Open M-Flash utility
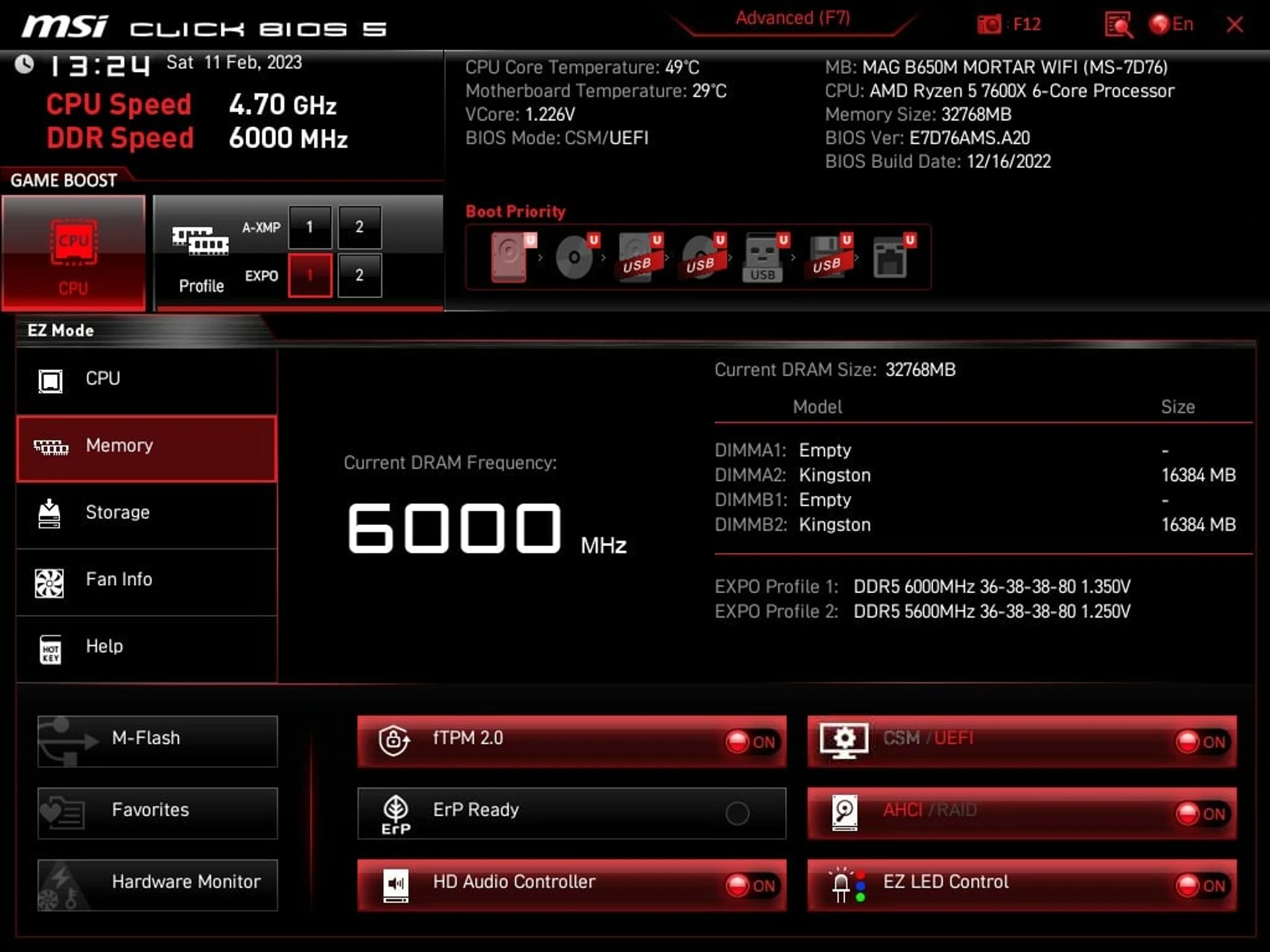 coord(157,741)
